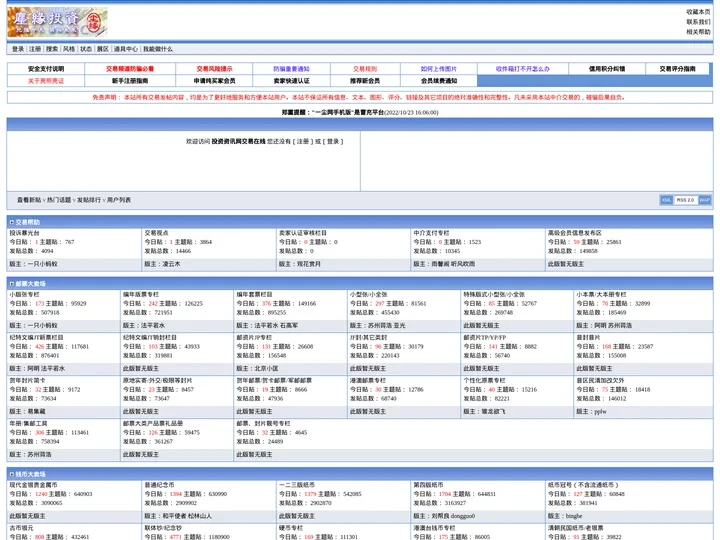Open the 小型张/小全张 forum
Image resolution: width=720 pixels, height=540 pixels.
pyautogui.click(x=368, y=294)
